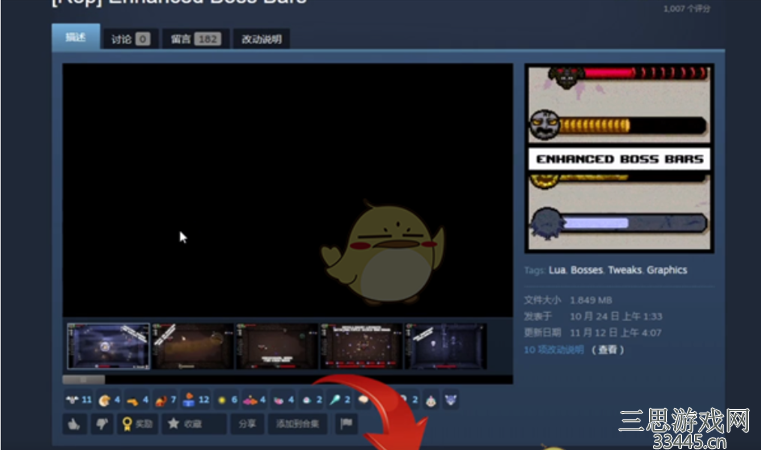Click the Graphics tag
The height and width of the screenshot is (450, 761).
tap(667, 270)
